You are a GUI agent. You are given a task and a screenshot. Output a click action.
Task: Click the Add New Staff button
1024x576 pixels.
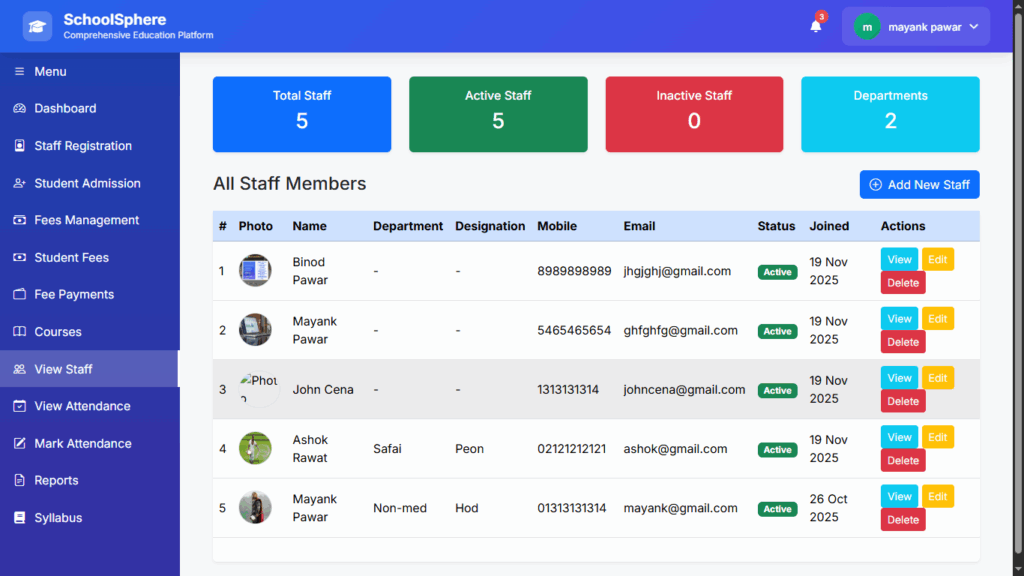coord(919,185)
